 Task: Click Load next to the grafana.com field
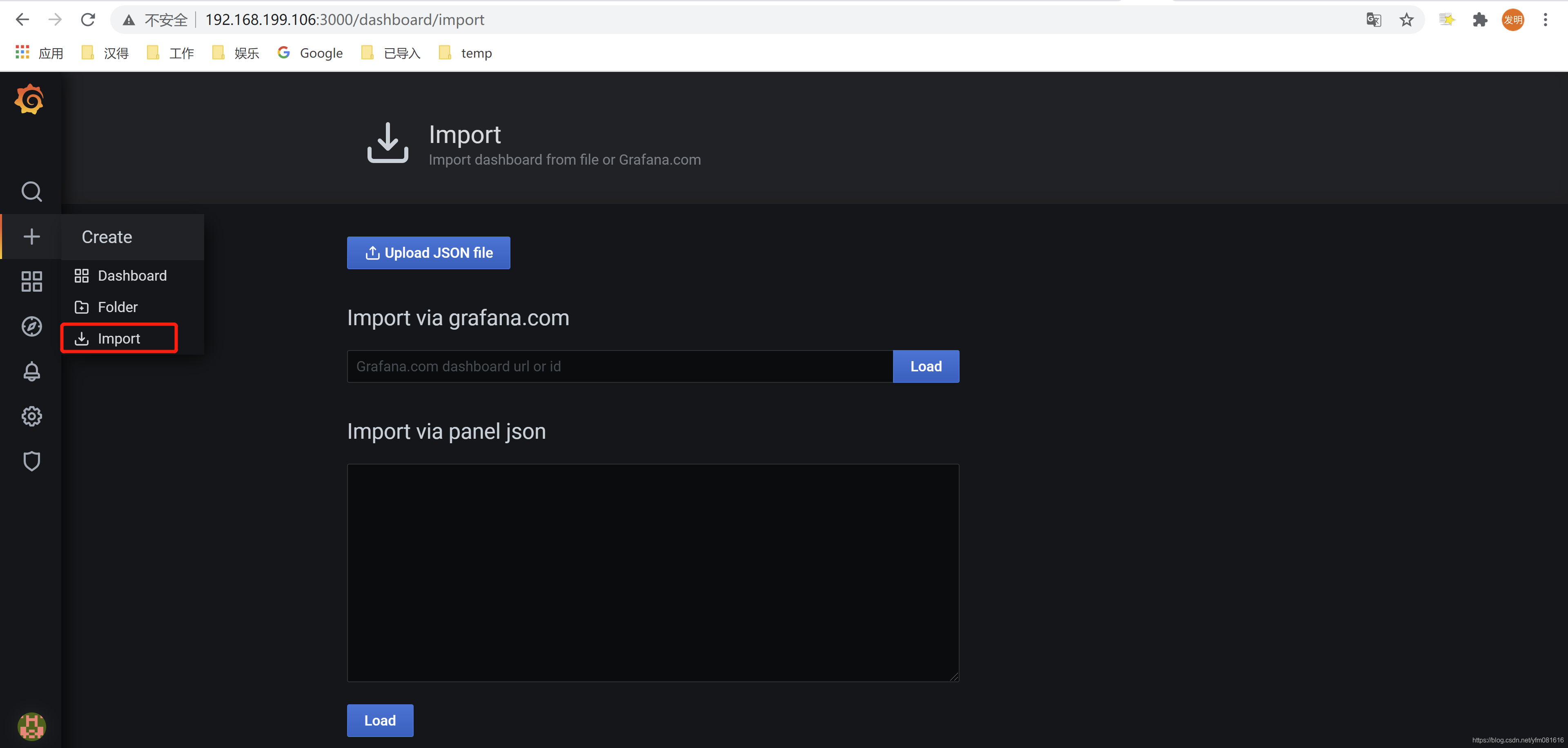(926, 366)
